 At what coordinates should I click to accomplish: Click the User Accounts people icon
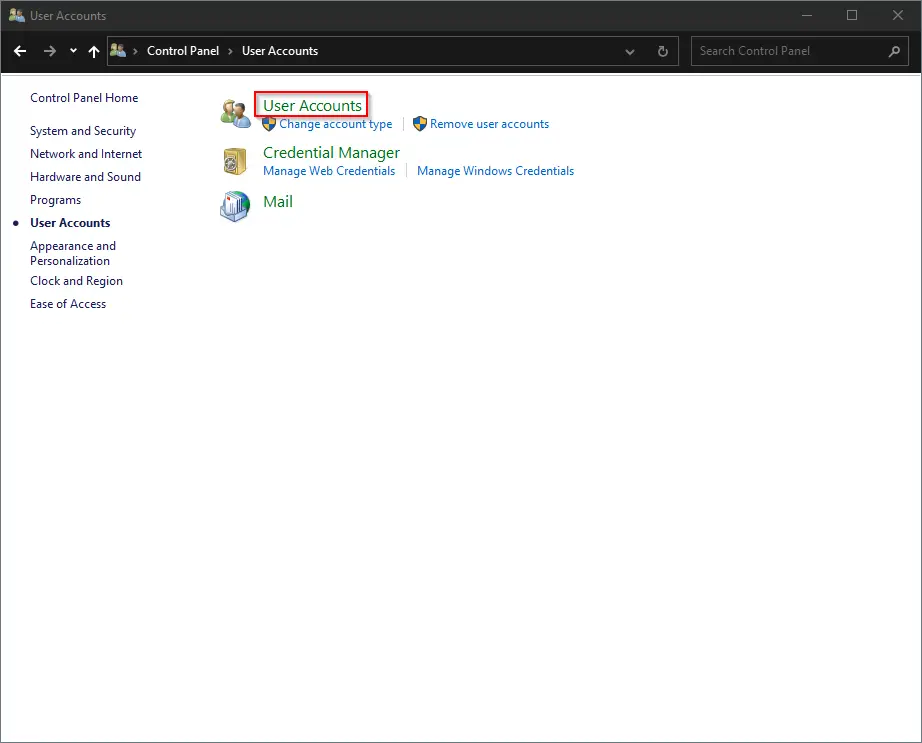pos(236,114)
